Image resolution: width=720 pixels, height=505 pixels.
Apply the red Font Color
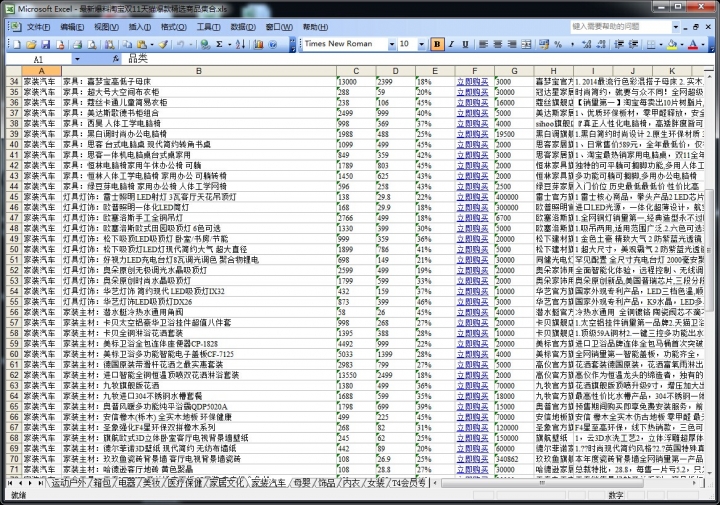[x=693, y=45]
